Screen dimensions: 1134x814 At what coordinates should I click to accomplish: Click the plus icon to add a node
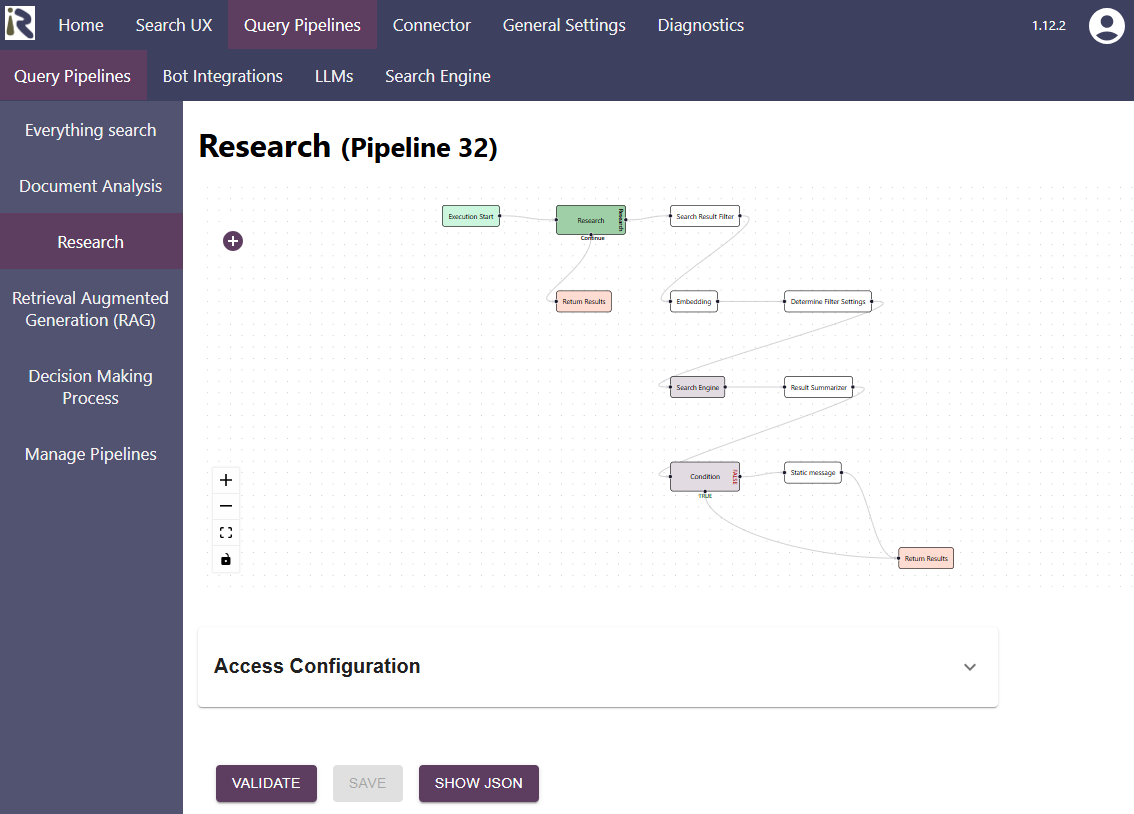(233, 241)
